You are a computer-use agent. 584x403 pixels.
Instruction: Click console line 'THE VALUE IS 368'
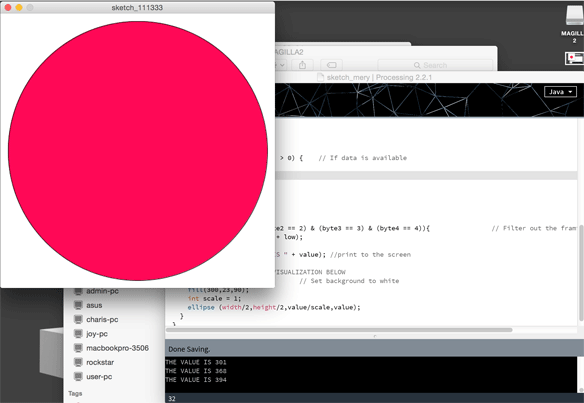click(196, 371)
